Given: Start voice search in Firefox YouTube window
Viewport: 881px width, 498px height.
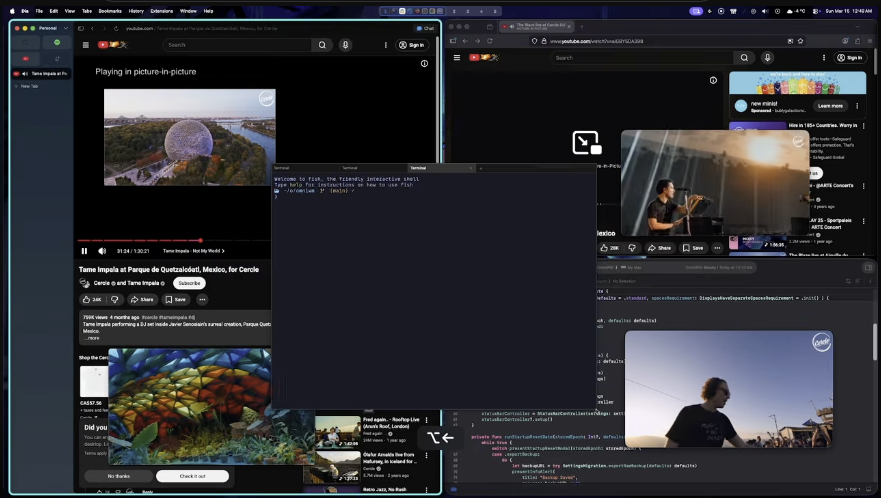Looking at the screenshot, I should [x=767, y=57].
